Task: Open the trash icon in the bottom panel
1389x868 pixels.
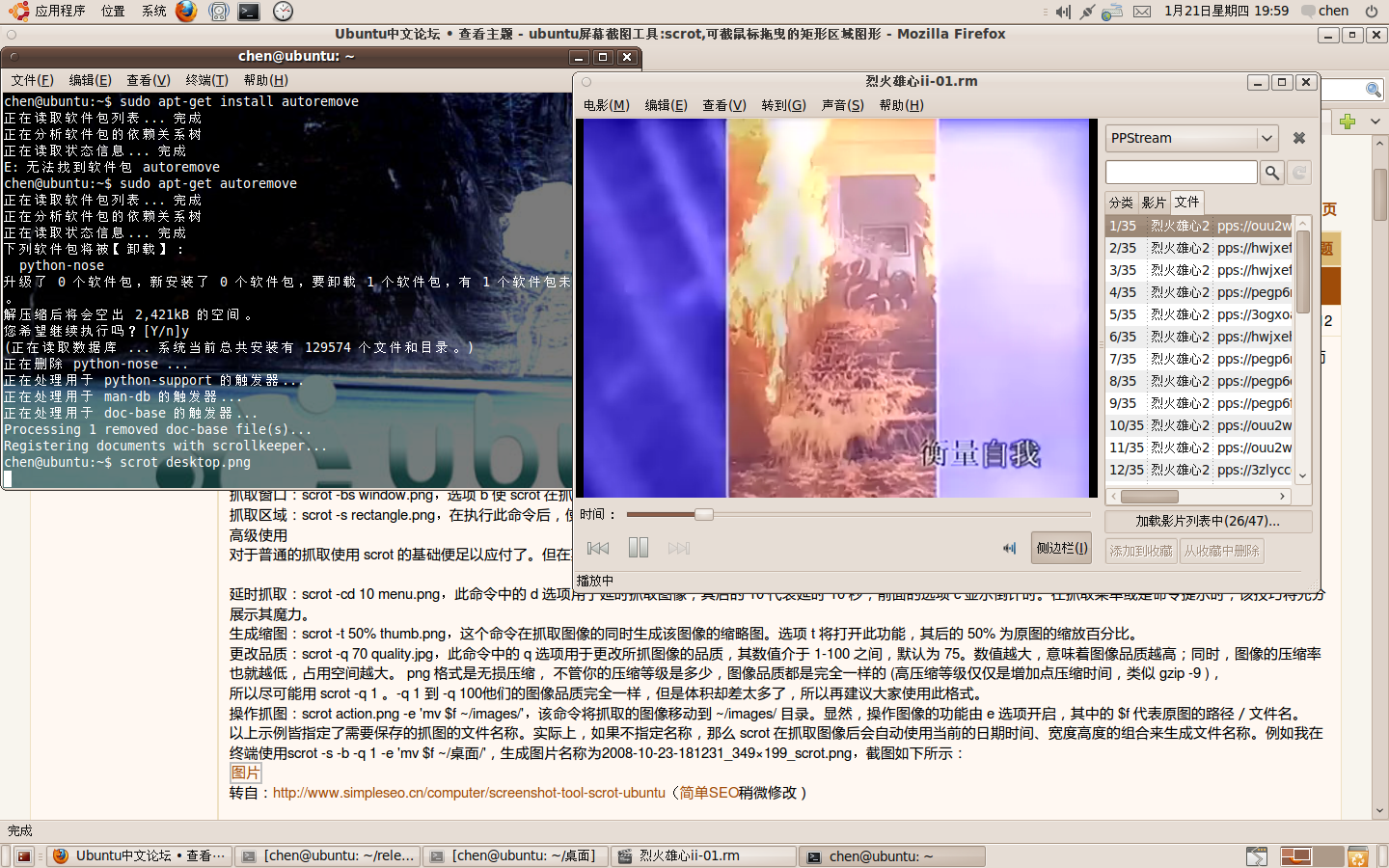Action: [x=1357, y=856]
